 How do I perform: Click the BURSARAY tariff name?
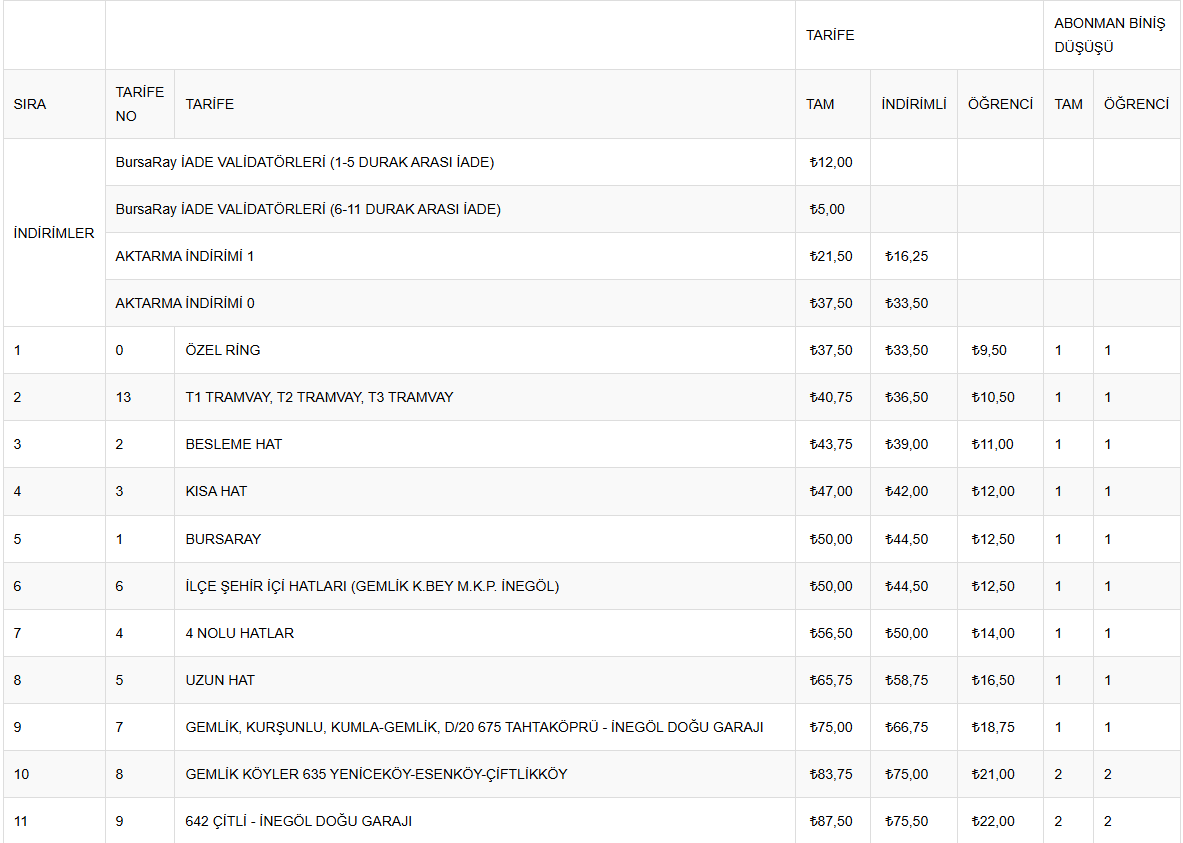click(x=223, y=540)
